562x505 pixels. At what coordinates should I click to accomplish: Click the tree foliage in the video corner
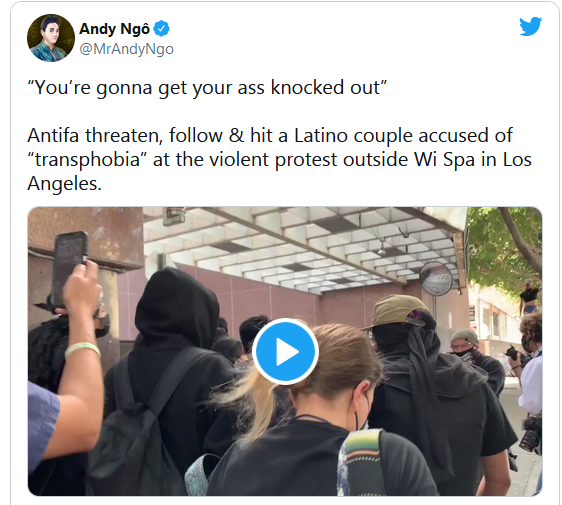505,244
